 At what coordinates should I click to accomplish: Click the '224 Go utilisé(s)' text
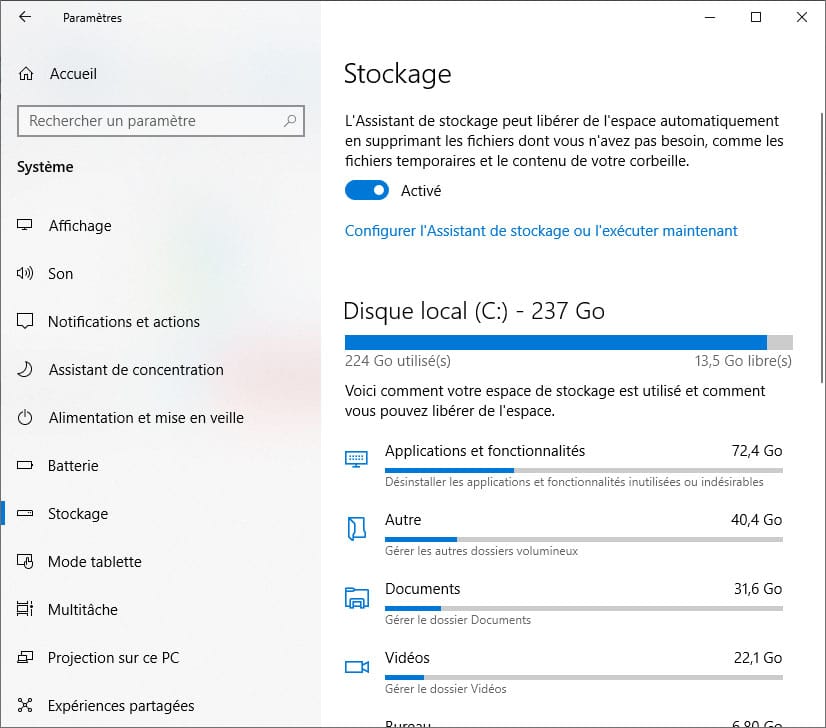[x=398, y=361]
